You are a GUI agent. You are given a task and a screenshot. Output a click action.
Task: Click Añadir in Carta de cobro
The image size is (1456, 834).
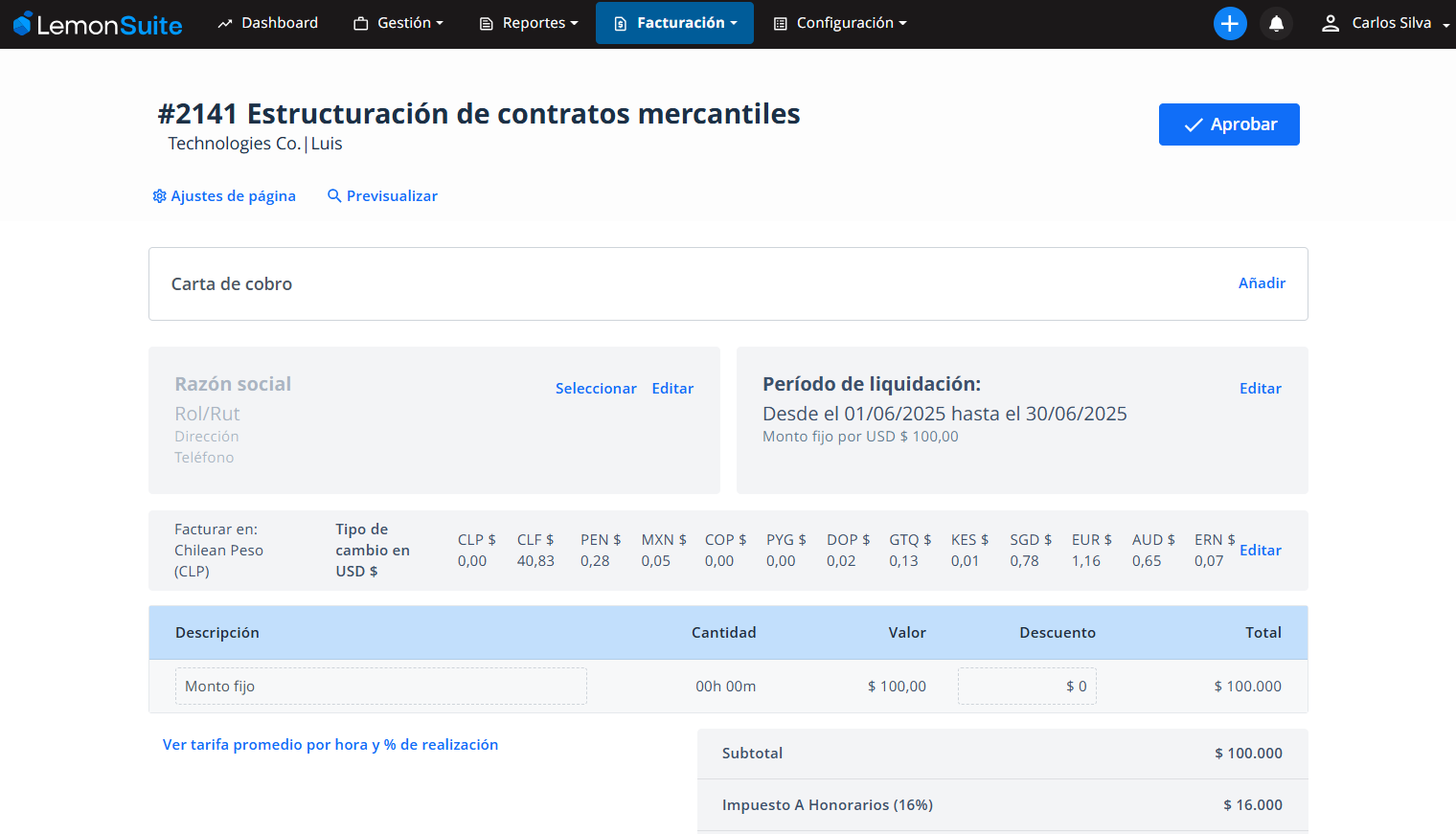[x=1262, y=283]
